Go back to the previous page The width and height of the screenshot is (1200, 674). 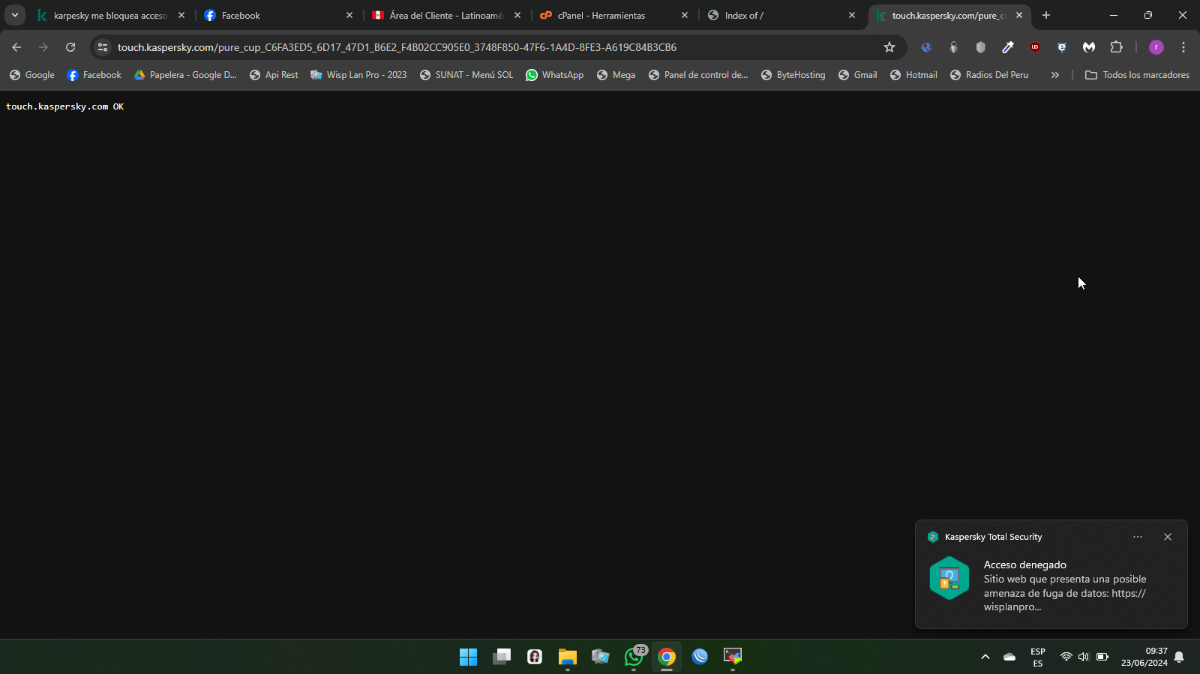16,47
